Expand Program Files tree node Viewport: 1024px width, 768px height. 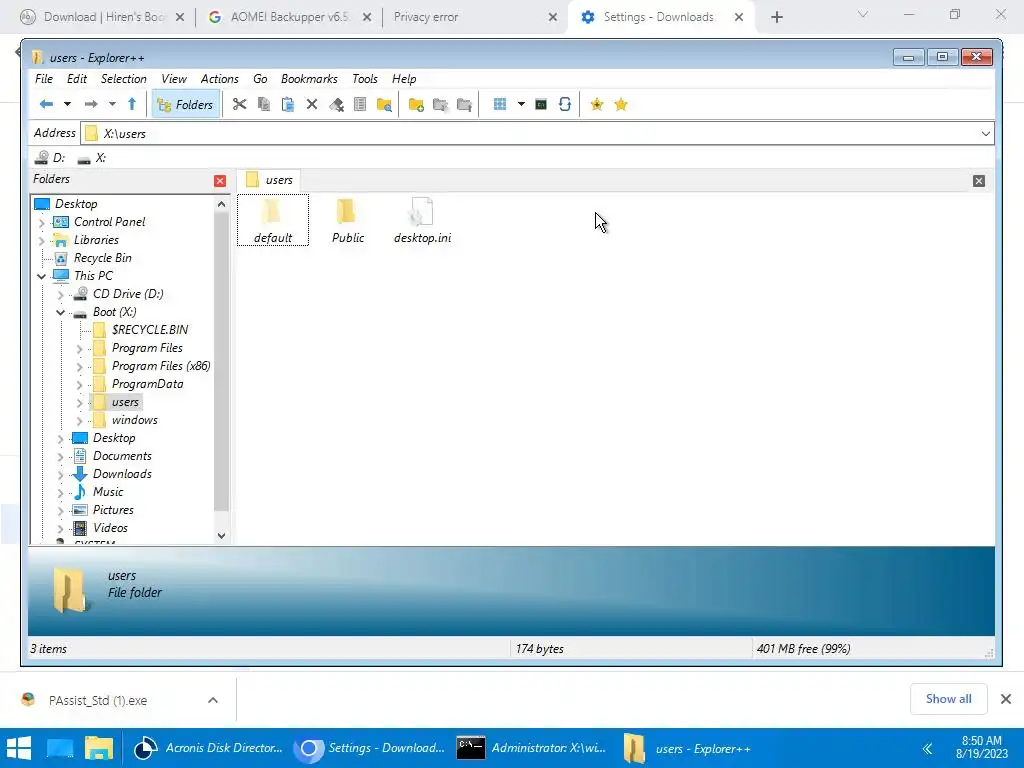pyautogui.click(x=80, y=349)
